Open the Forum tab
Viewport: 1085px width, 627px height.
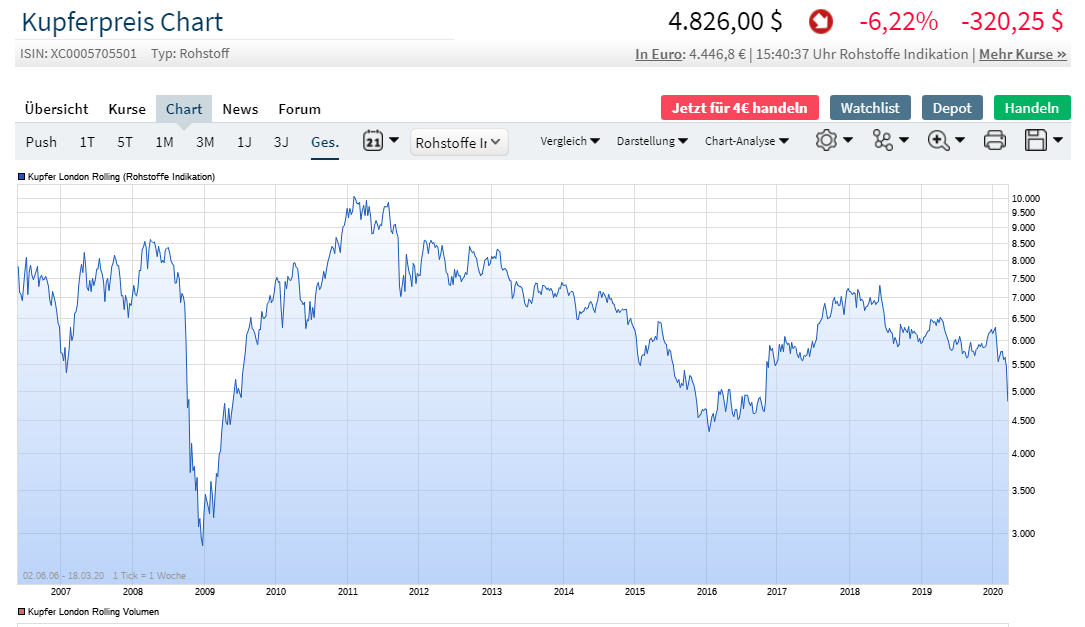click(x=299, y=109)
